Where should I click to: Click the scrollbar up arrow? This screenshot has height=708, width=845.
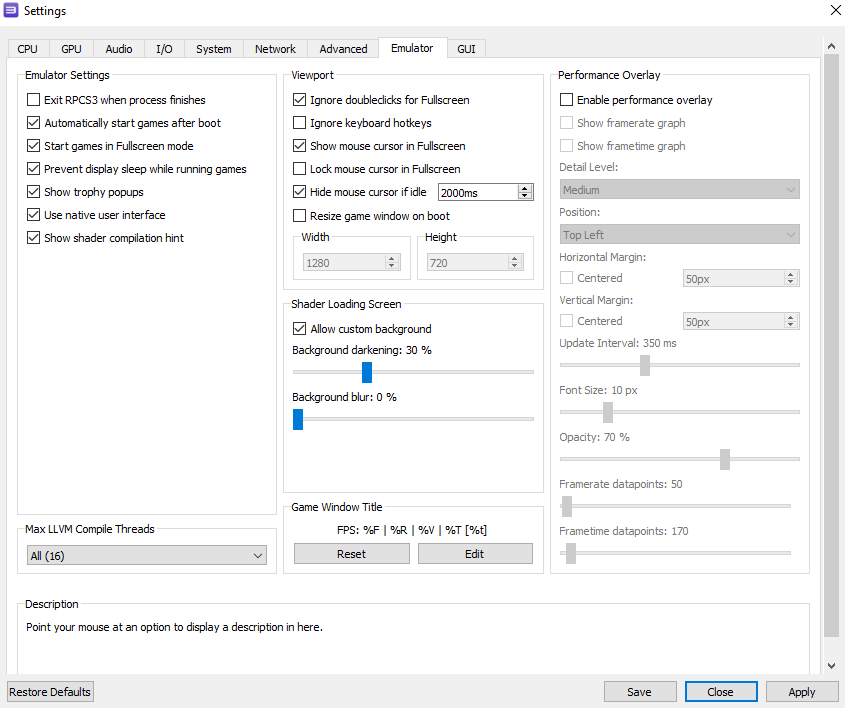(832, 46)
